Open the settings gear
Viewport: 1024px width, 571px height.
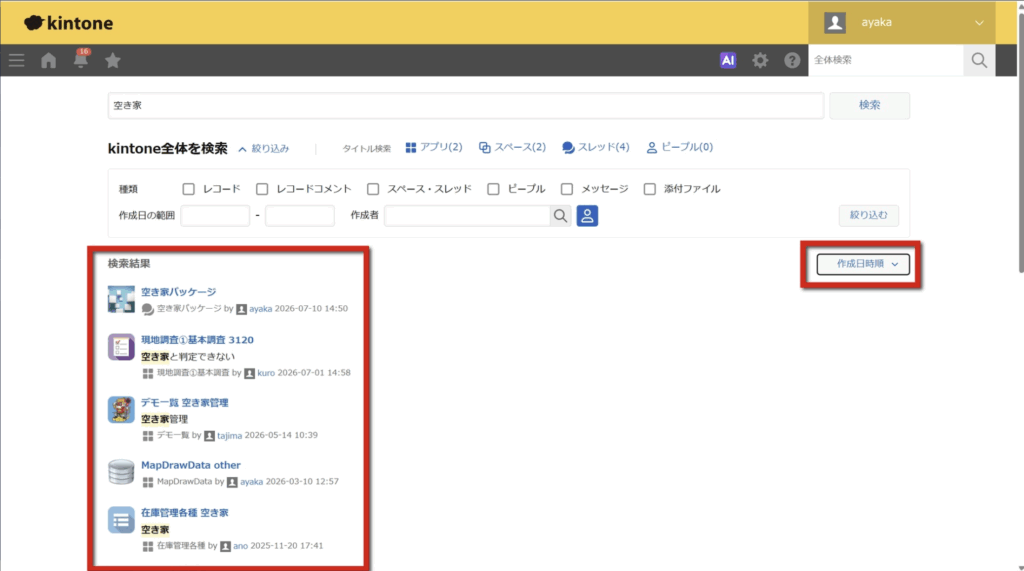click(760, 60)
